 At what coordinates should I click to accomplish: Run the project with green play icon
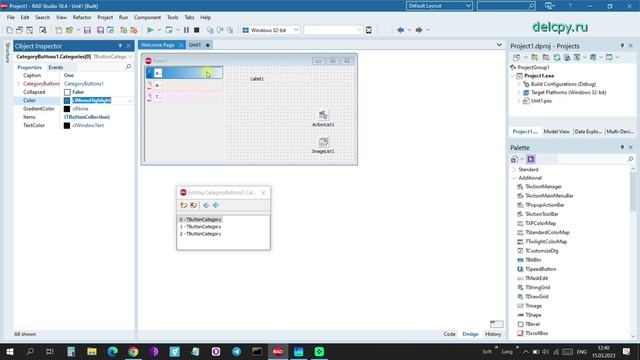(x=150, y=30)
